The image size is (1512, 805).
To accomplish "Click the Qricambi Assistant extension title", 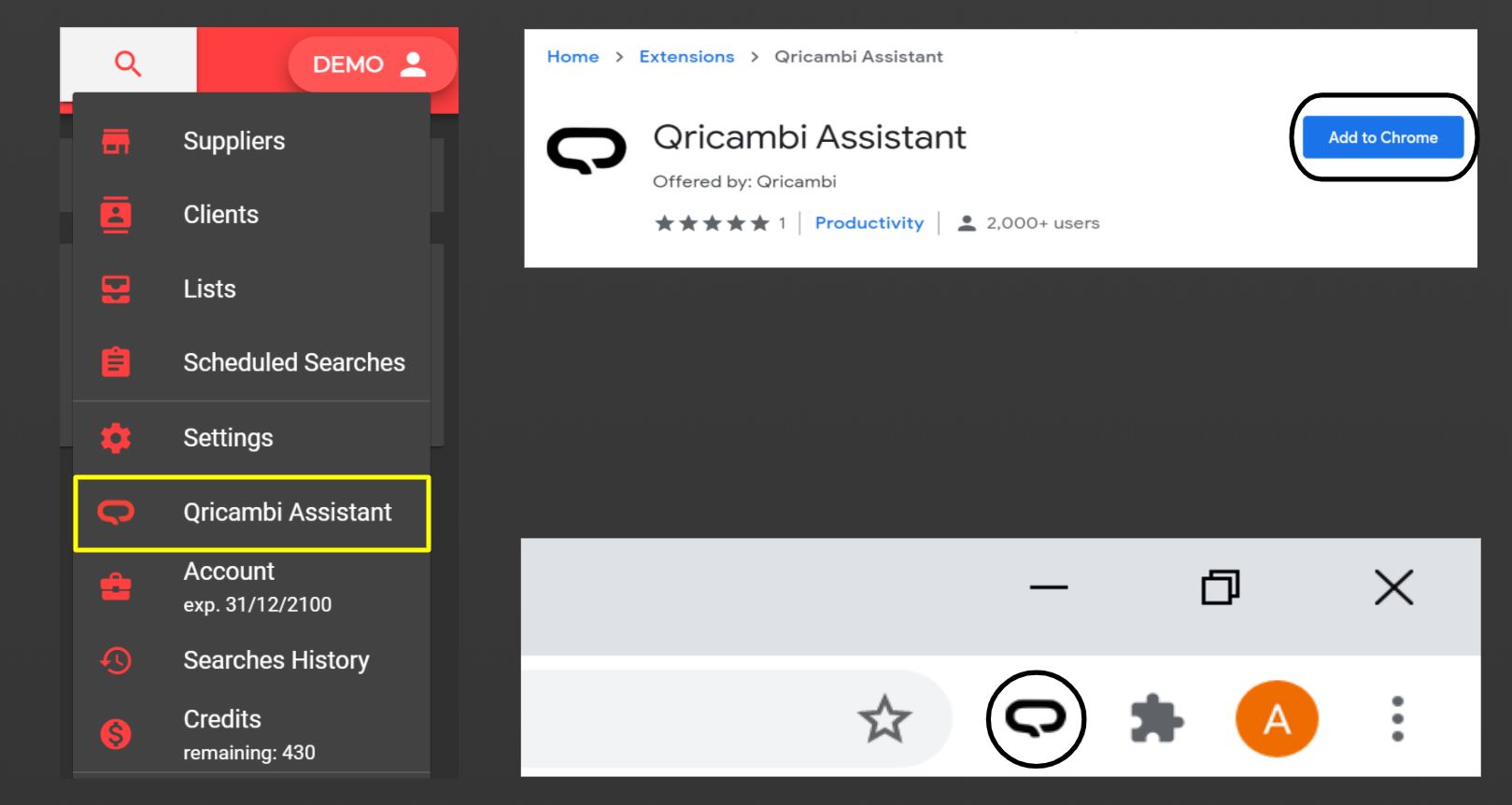I will click(x=810, y=137).
